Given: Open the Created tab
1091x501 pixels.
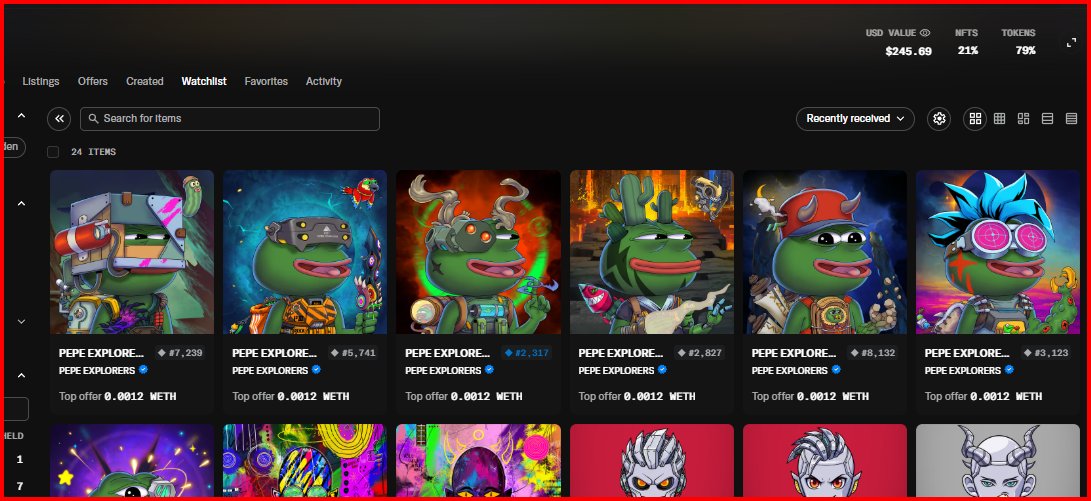Looking at the screenshot, I should point(145,81).
